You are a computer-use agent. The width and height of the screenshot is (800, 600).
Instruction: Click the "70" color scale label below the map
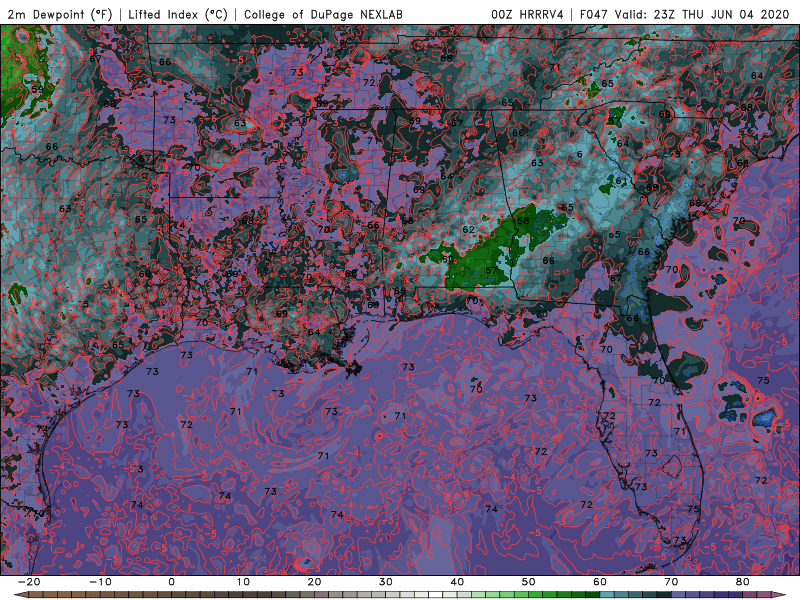[671, 582]
